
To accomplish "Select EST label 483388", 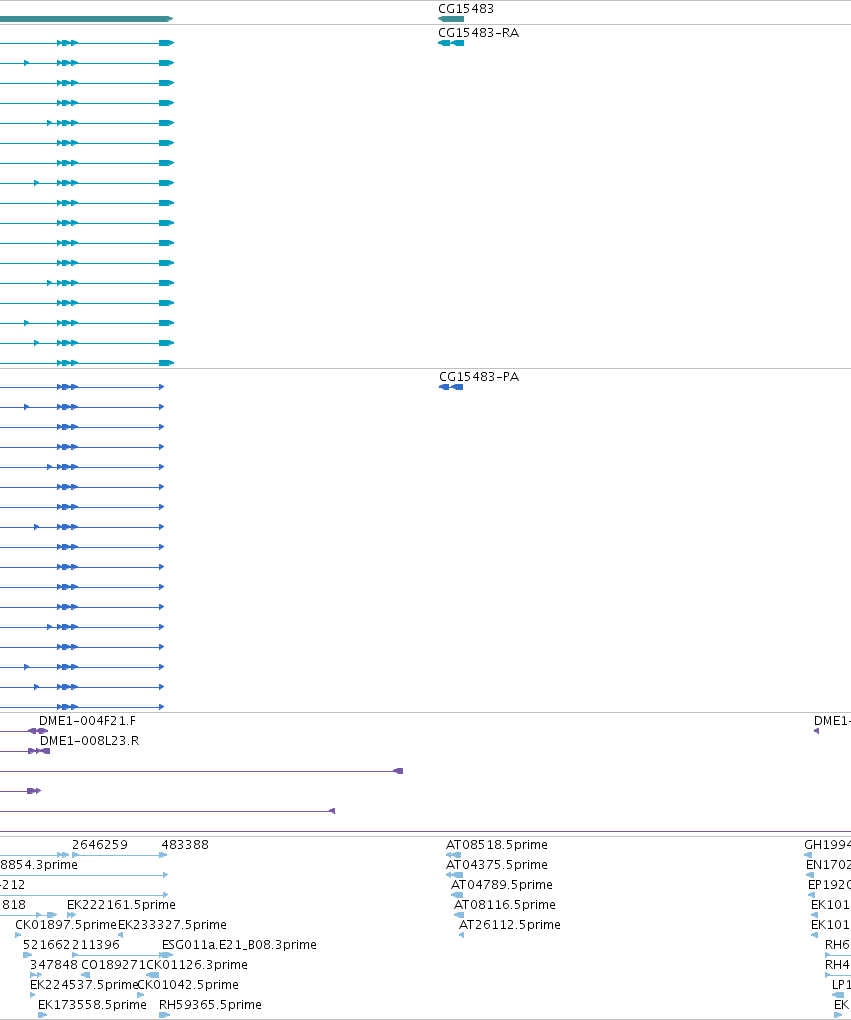I will pyautogui.click(x=185, y=845).
